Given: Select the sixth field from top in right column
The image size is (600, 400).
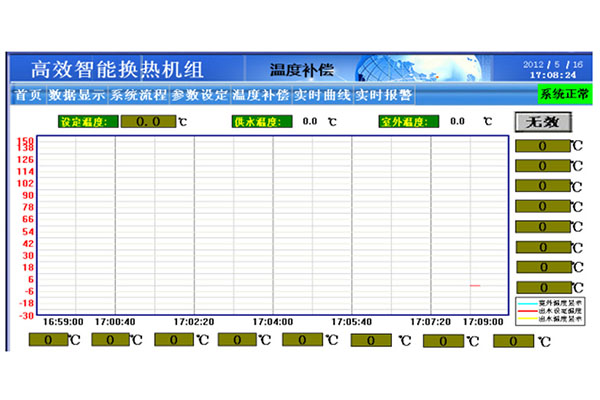Looking at the screenshot, I should tap(544, 247).
